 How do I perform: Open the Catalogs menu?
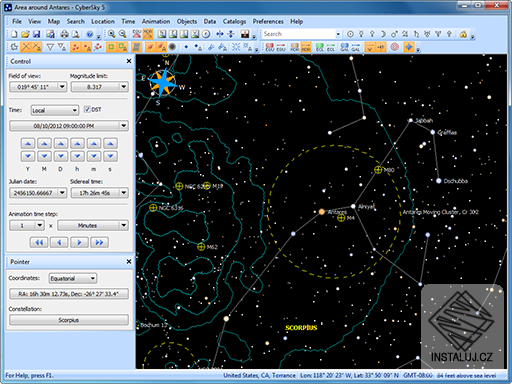point(234,21)
